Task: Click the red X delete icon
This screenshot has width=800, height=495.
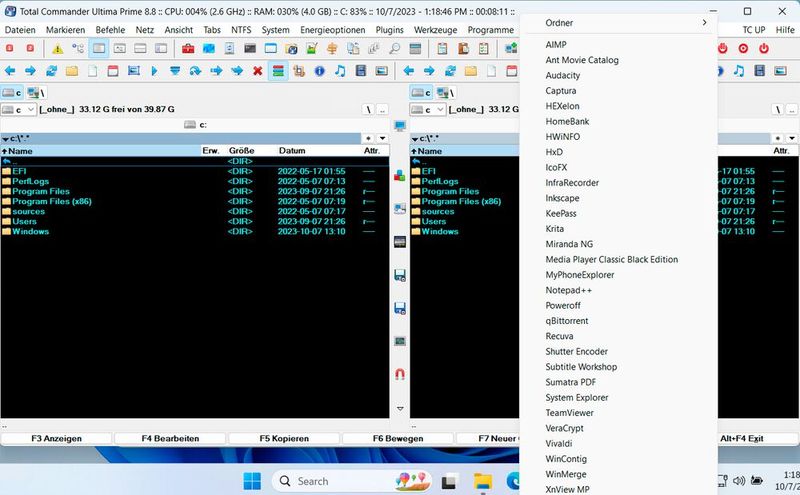Action: [x=258, y=70]
